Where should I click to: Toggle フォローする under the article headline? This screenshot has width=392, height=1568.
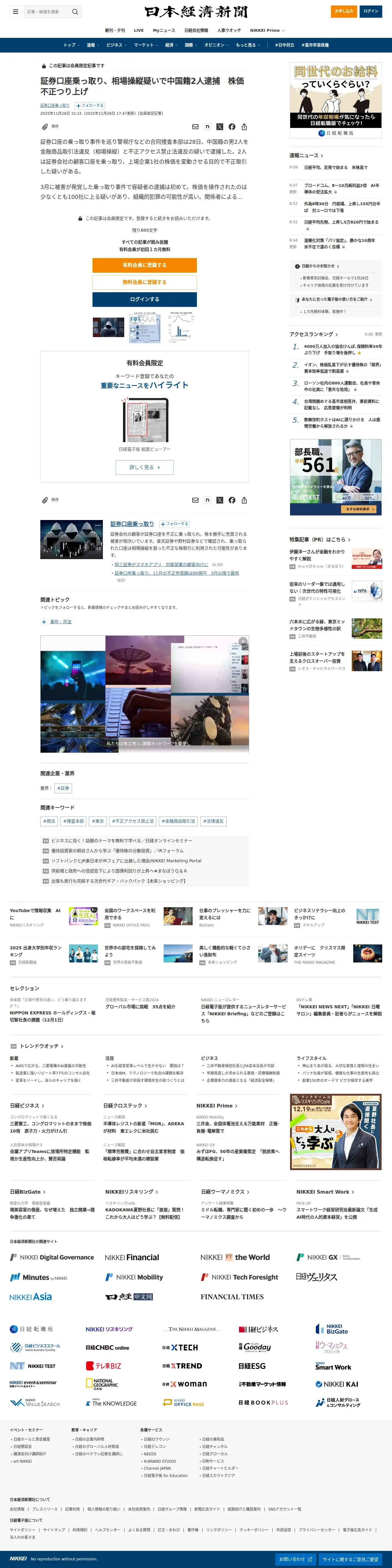pos(89,105)
